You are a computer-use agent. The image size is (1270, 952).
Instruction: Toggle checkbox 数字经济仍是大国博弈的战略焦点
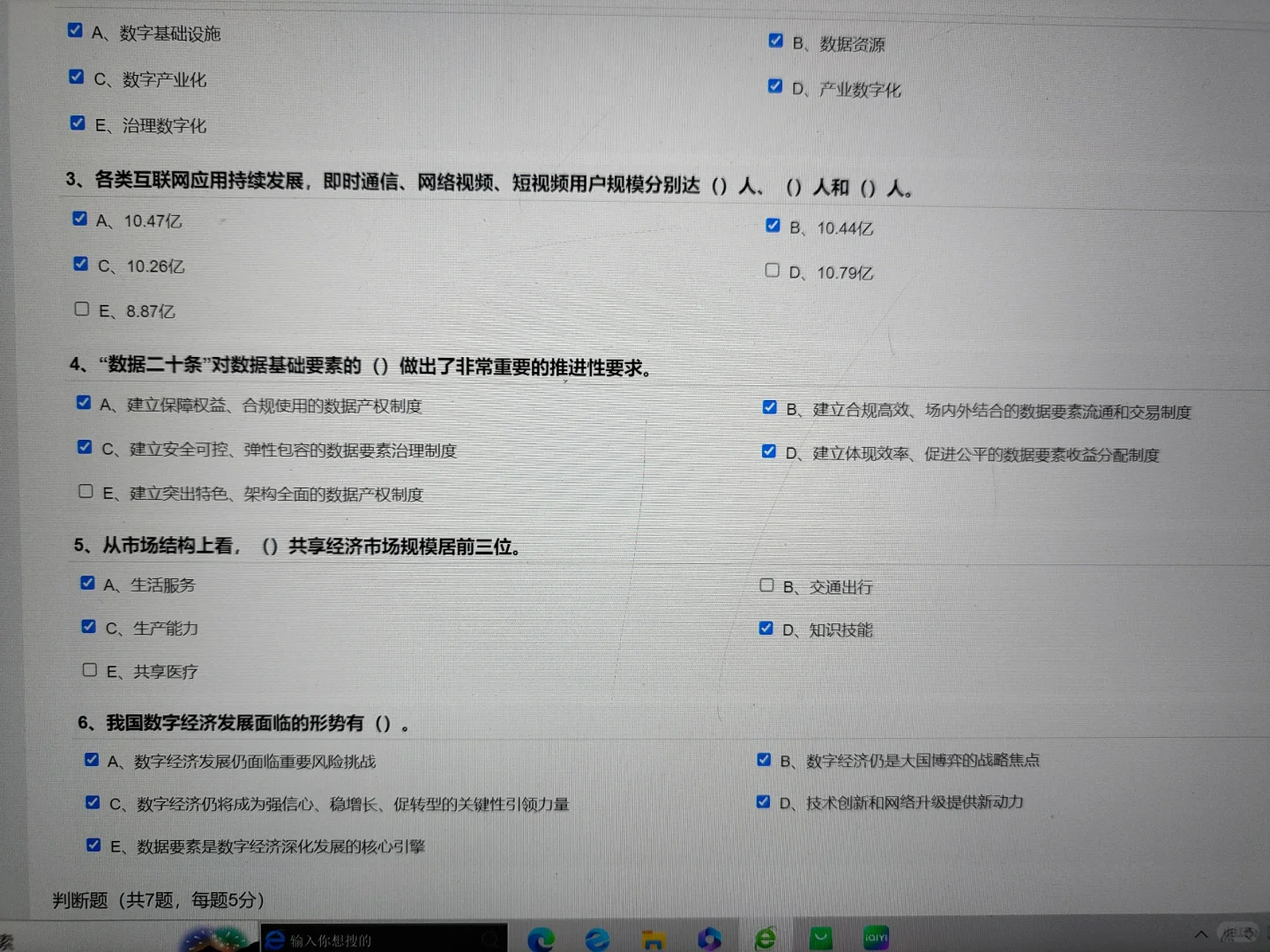tap(764, 759)
